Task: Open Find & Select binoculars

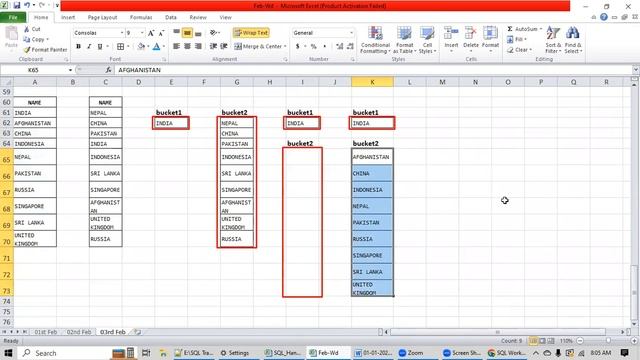Action: tap(573, 40)
